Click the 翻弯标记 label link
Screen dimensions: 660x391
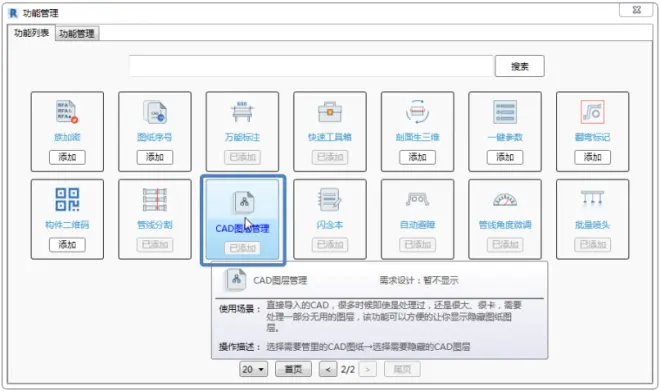pos(593,137)
